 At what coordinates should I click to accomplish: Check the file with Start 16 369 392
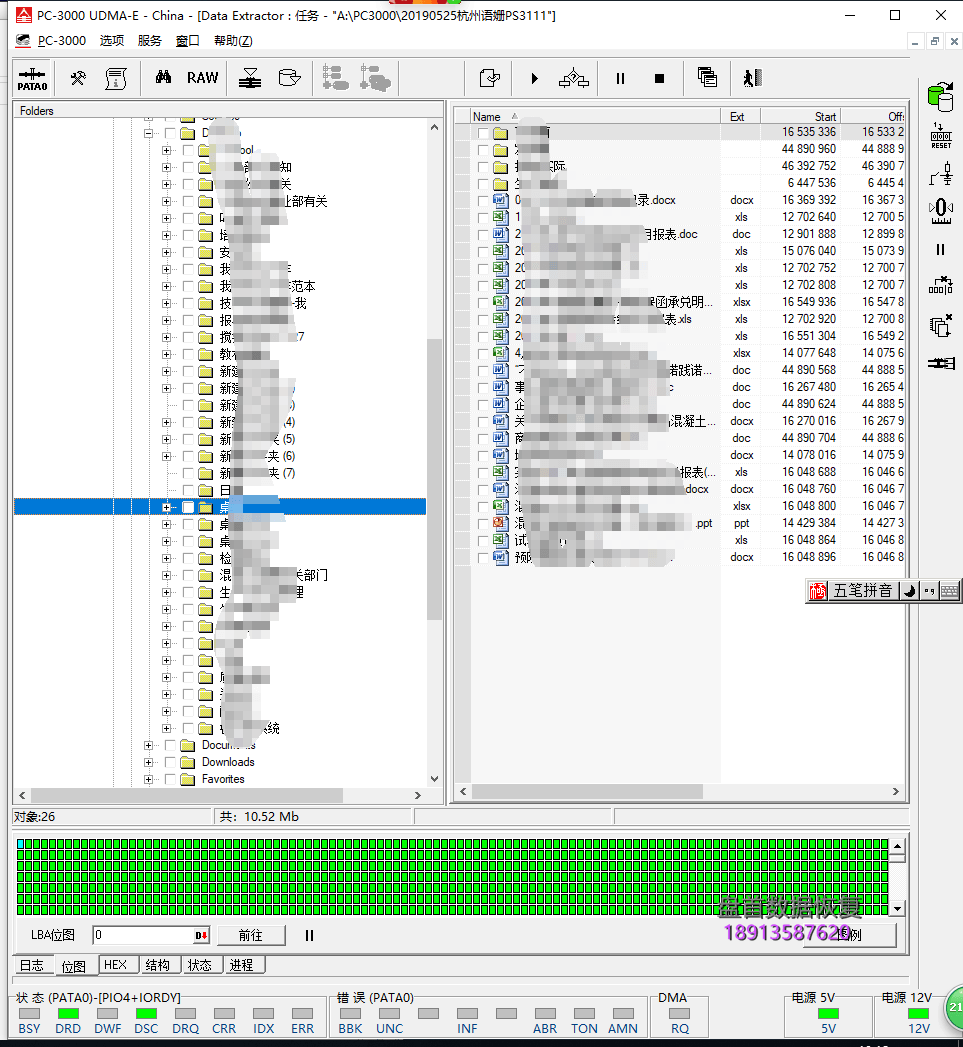[483, 200]
